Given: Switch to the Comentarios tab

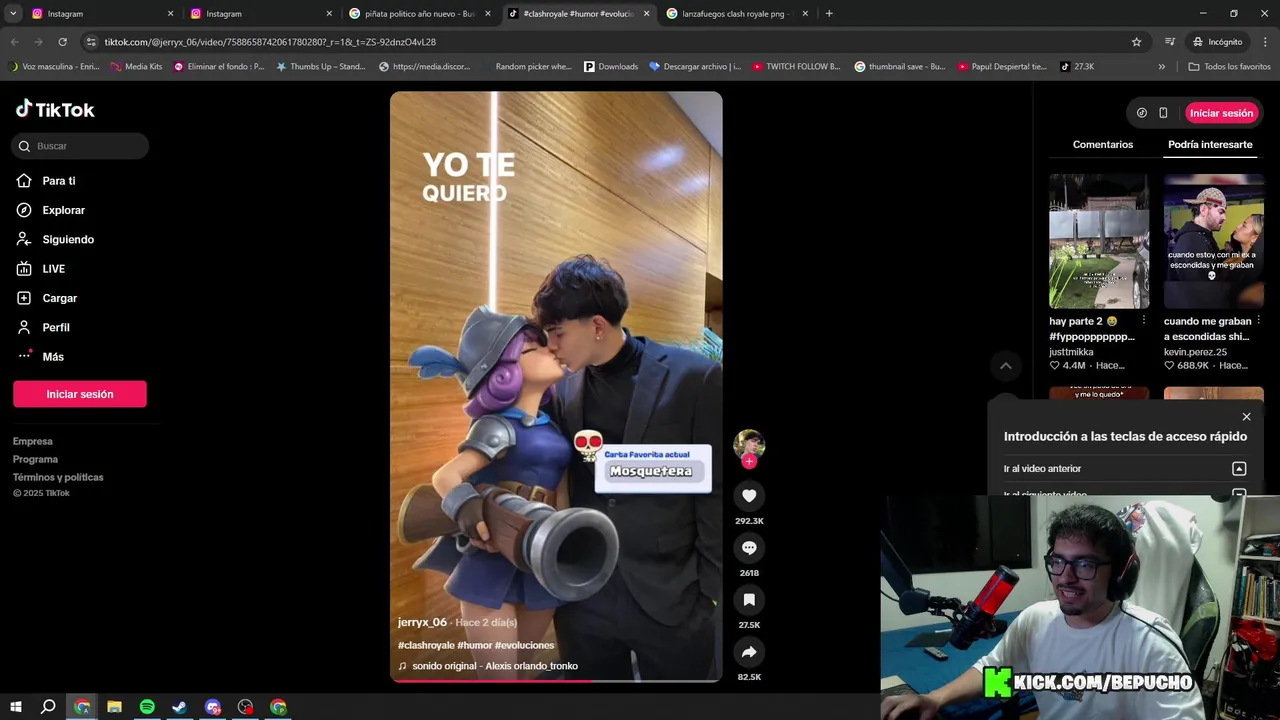Looking at the screenshot, I should click(1103, 145).
